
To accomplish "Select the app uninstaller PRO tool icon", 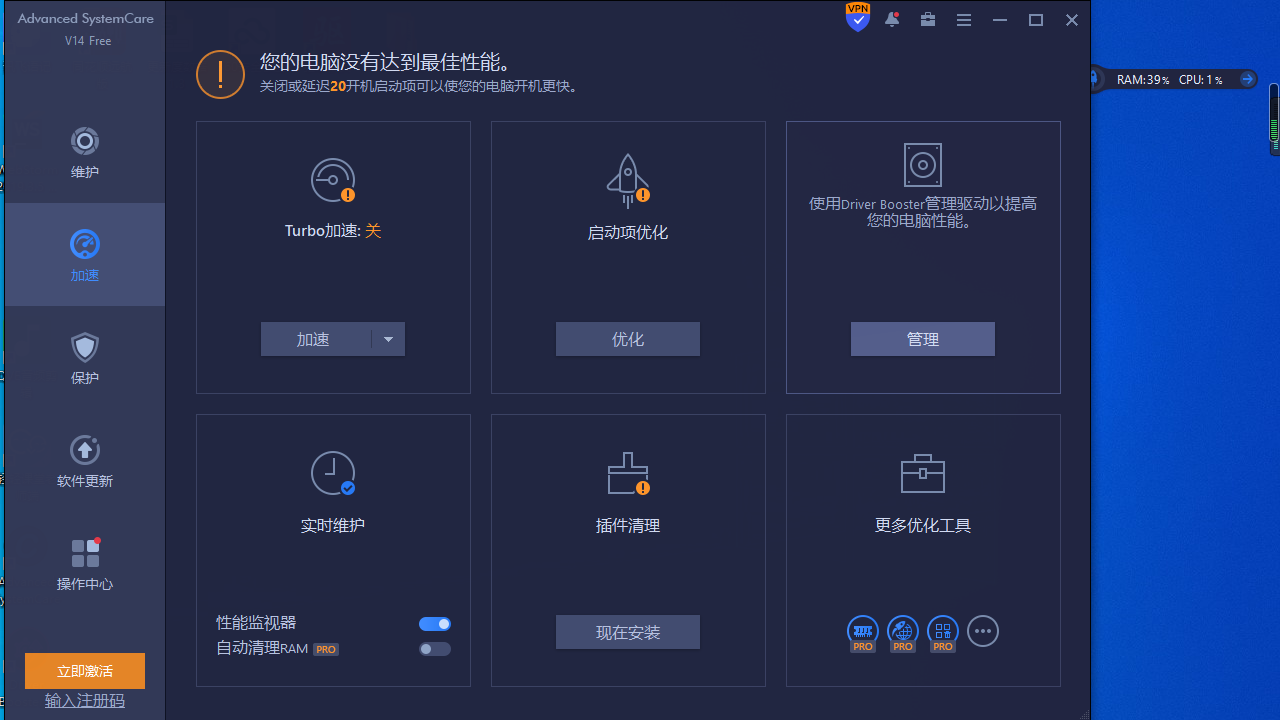I will click(x=942, y=631).
